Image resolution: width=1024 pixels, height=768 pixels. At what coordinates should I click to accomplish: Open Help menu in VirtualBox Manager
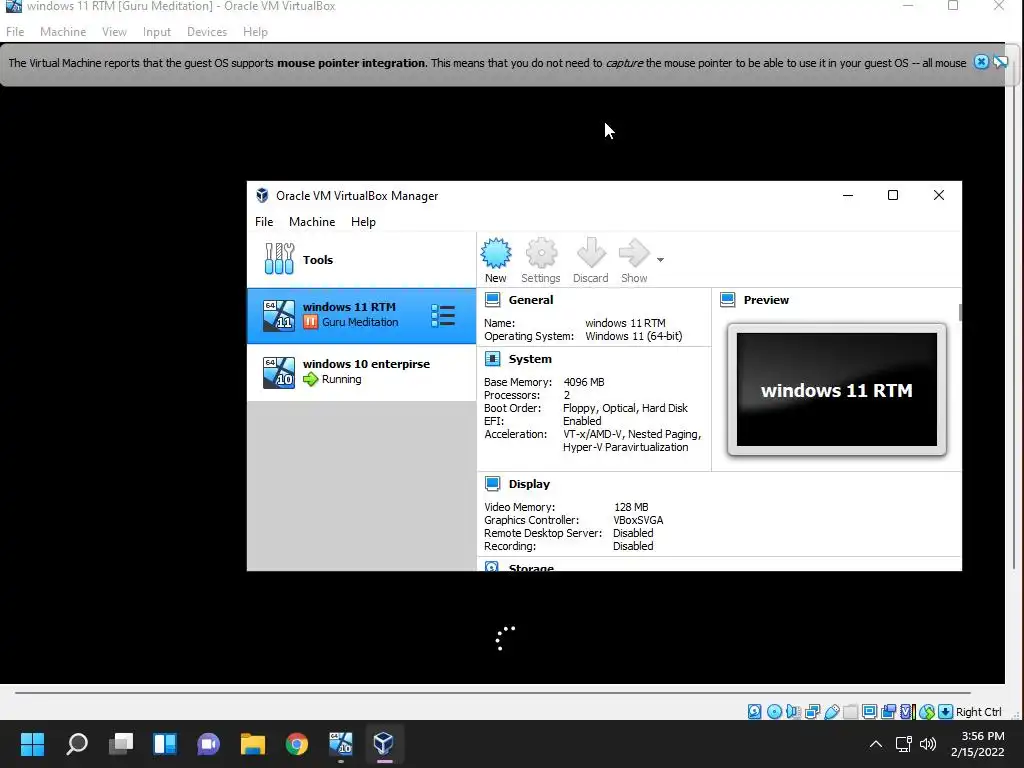coord(363,221)
